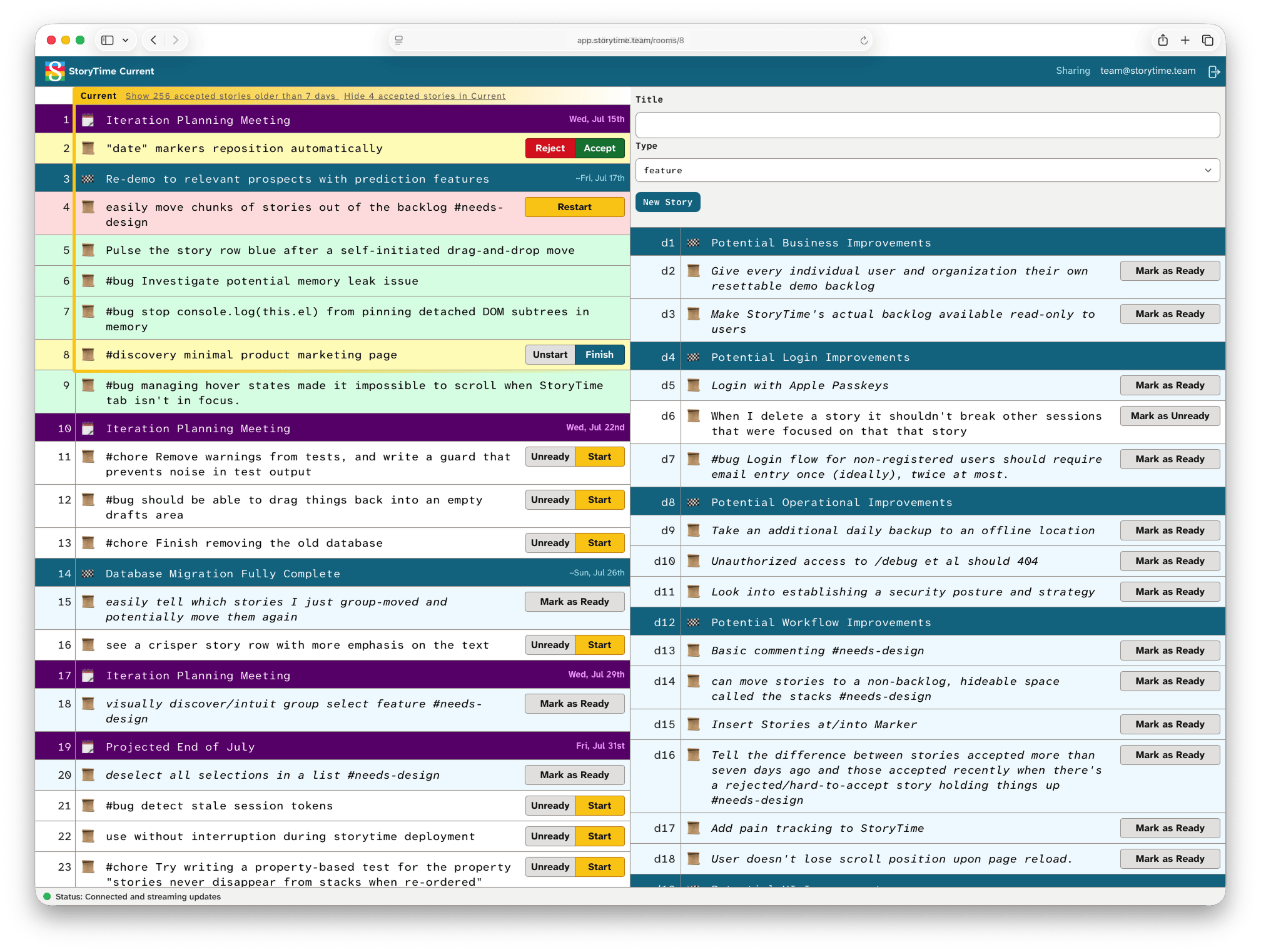Image resolution: width=1261 pixels, height=952 pixels.
Task: Click calendar icon of Projected End of July
Action: click(x=88, y=747)
